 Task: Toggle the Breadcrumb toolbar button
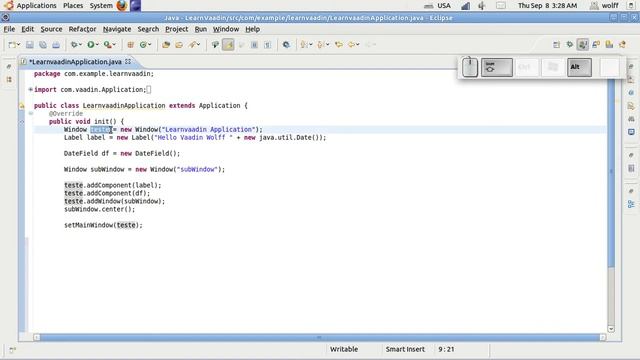click(215, 45)
